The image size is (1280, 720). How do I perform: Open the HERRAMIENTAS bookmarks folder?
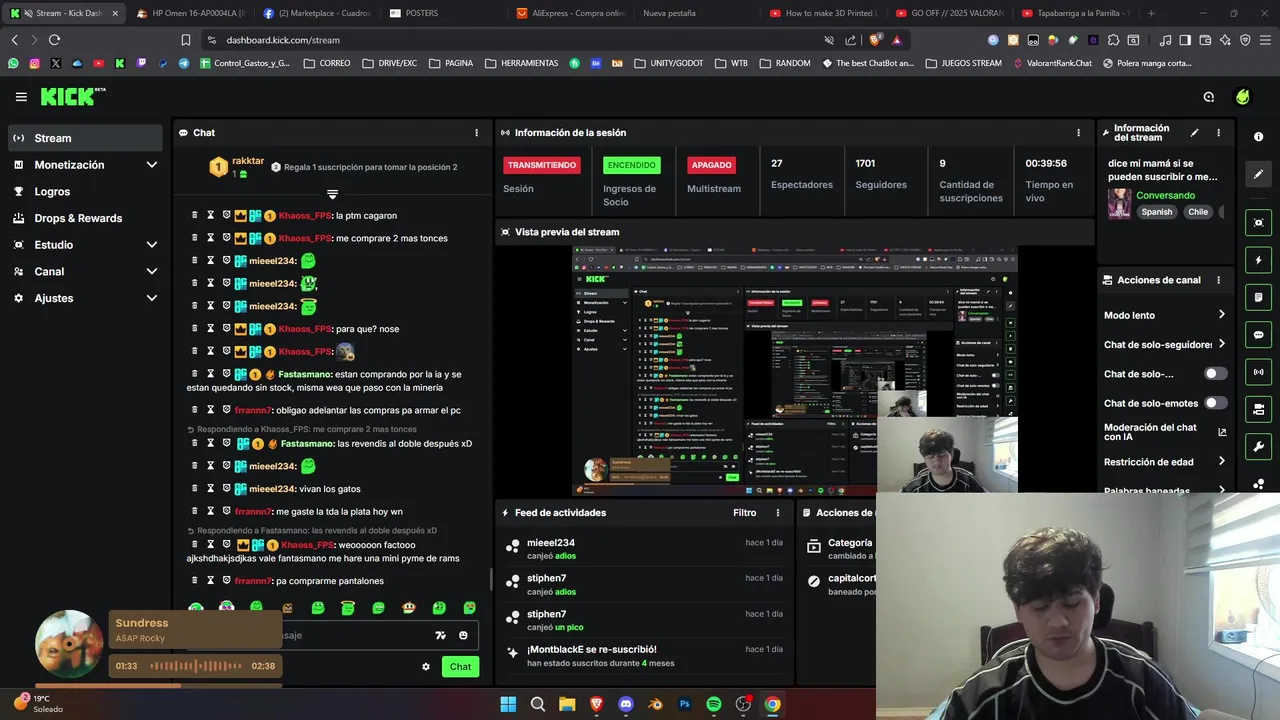[521, 63]
